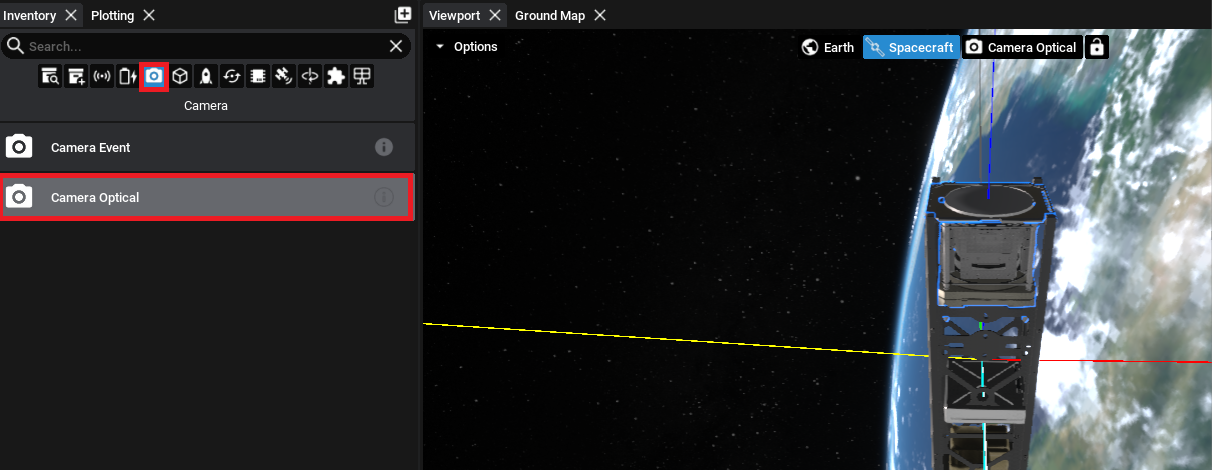Show info for Camera Event
Viewport: 1212px width, 470px height.
tap(383, 147)
